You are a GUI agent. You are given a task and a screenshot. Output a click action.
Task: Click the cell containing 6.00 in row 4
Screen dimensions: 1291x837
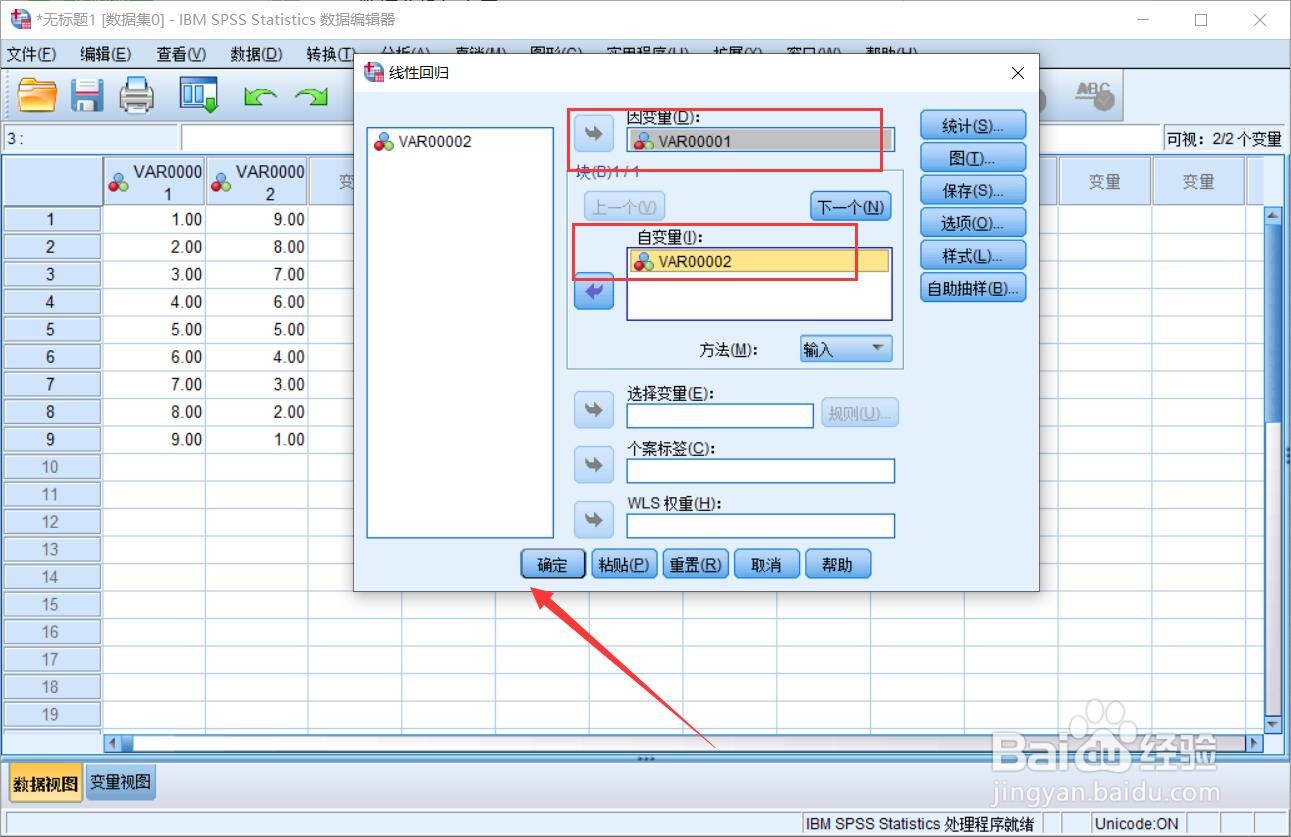pyautogui.click(x=257, y=302)
